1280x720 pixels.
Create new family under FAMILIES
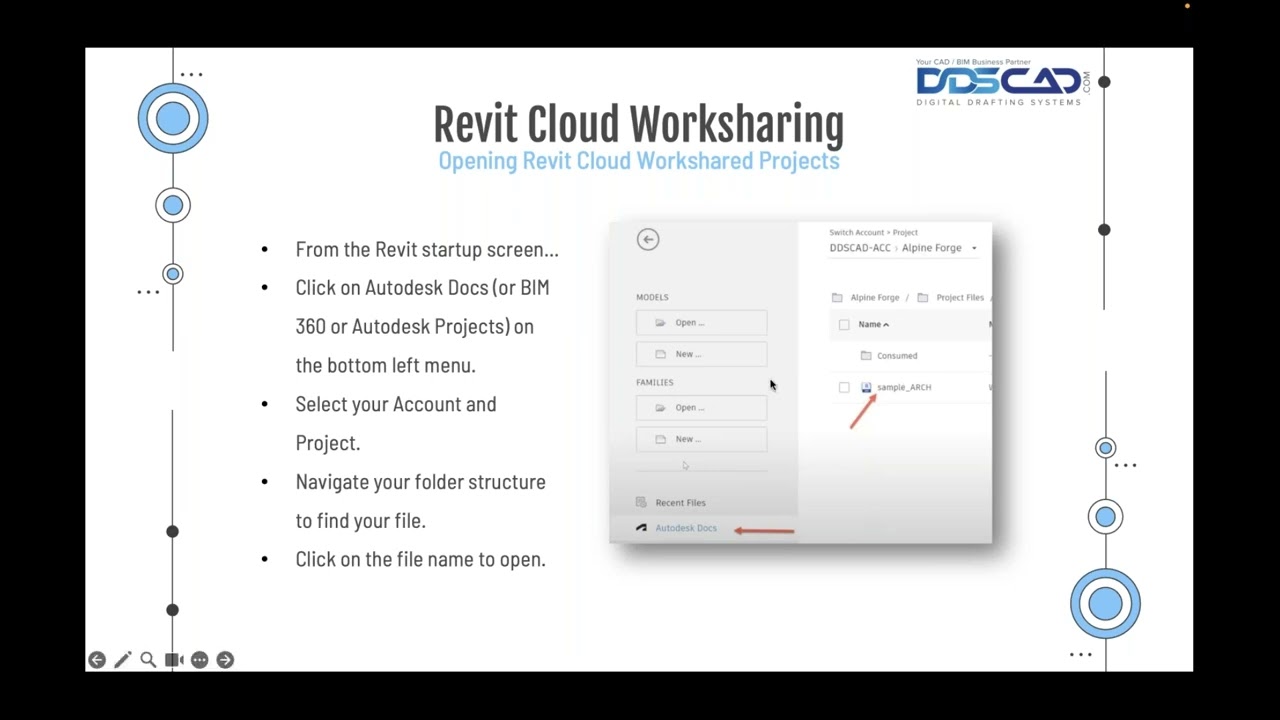[701, 439]
